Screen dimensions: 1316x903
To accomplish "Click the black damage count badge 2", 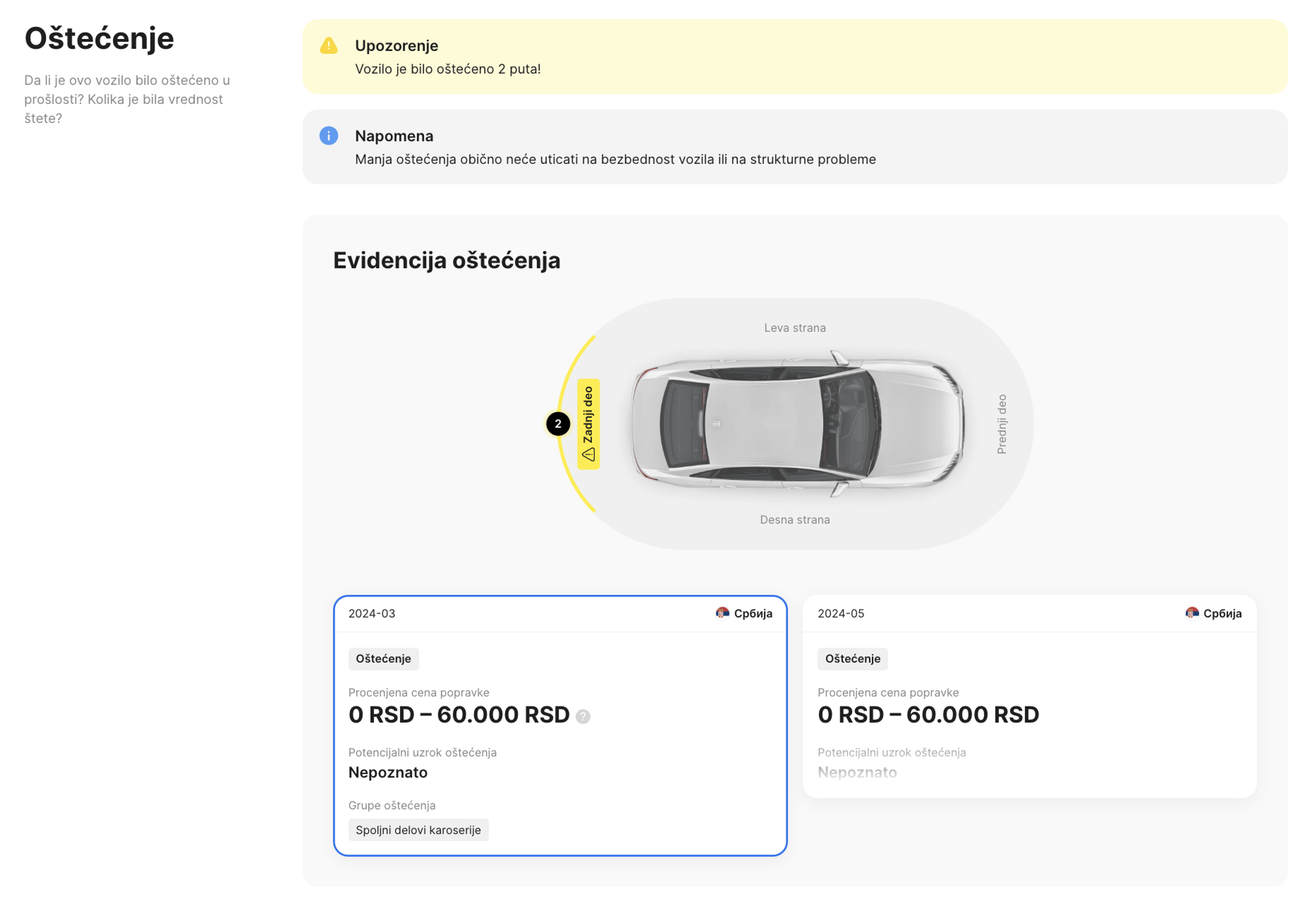I will click(558, 424).
